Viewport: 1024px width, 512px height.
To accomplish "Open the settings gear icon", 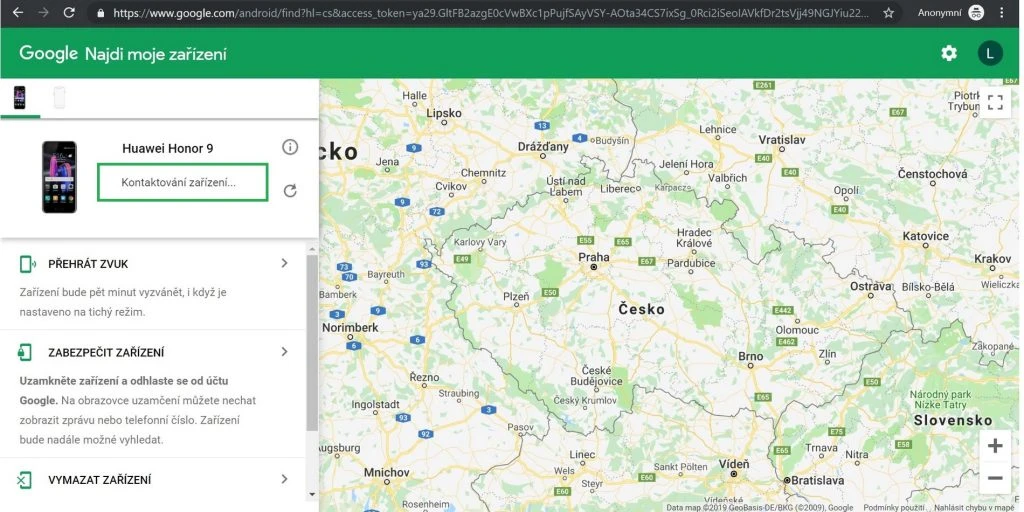I will tap(948, 53).
